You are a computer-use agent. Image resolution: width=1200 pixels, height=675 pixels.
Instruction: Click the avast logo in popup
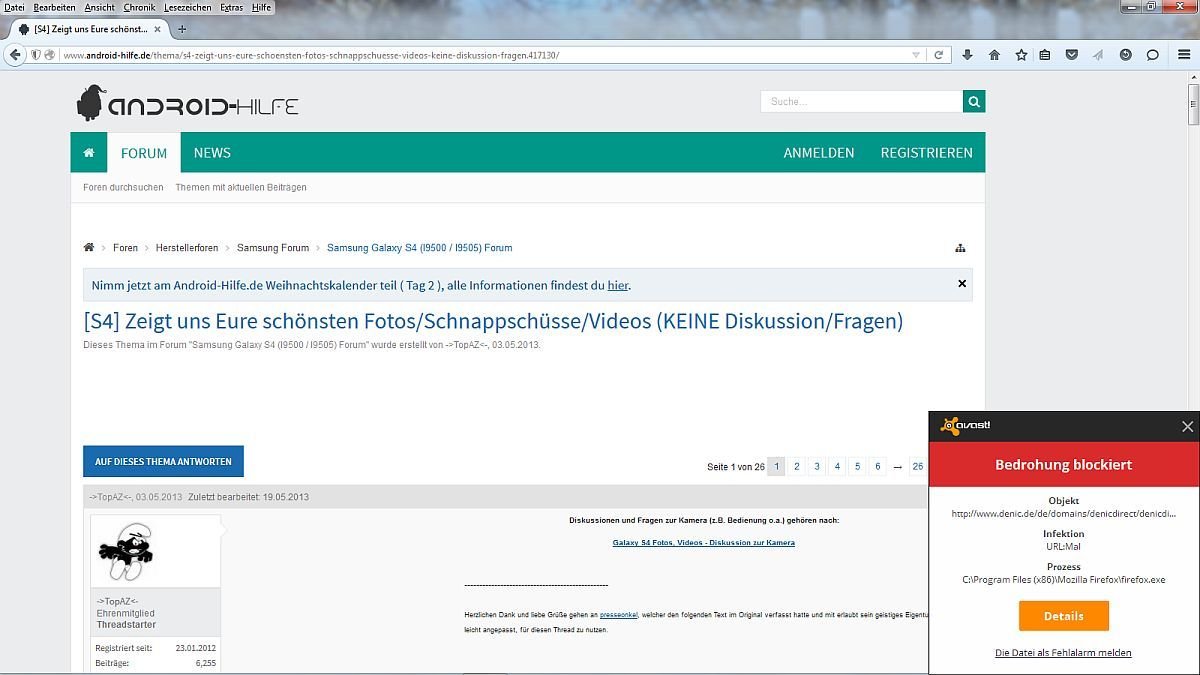(x=965, y=427)
